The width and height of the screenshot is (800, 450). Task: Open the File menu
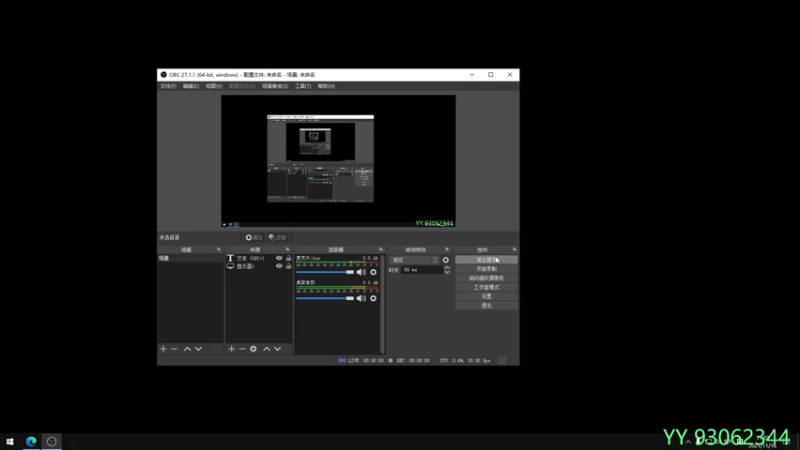(x=168, y=86)
